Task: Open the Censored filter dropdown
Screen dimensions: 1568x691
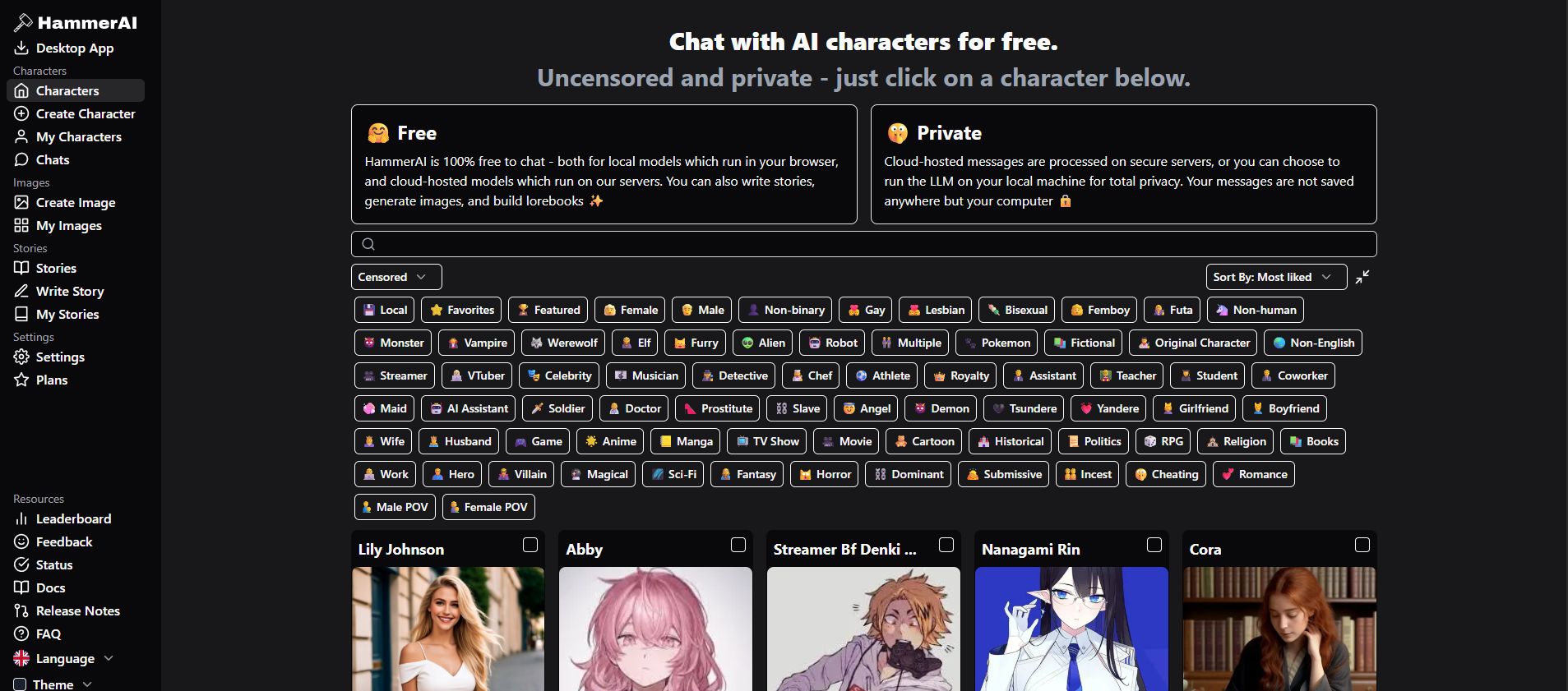Action: (396, 277)
